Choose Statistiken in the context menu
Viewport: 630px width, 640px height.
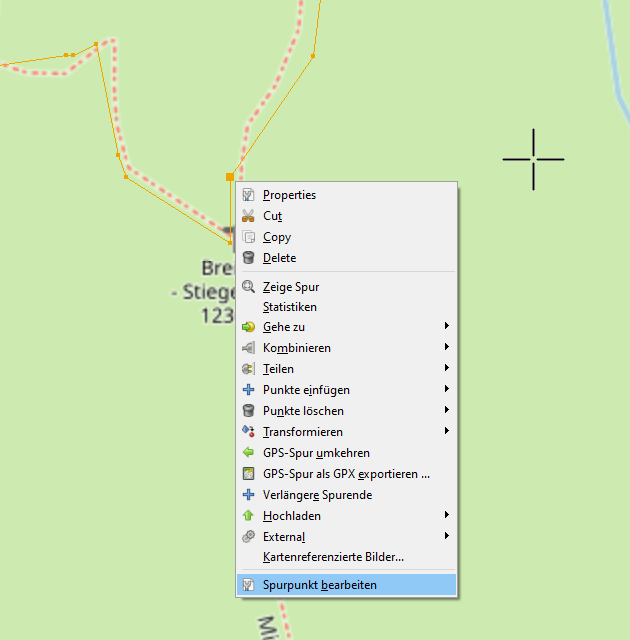pos(346,307)
